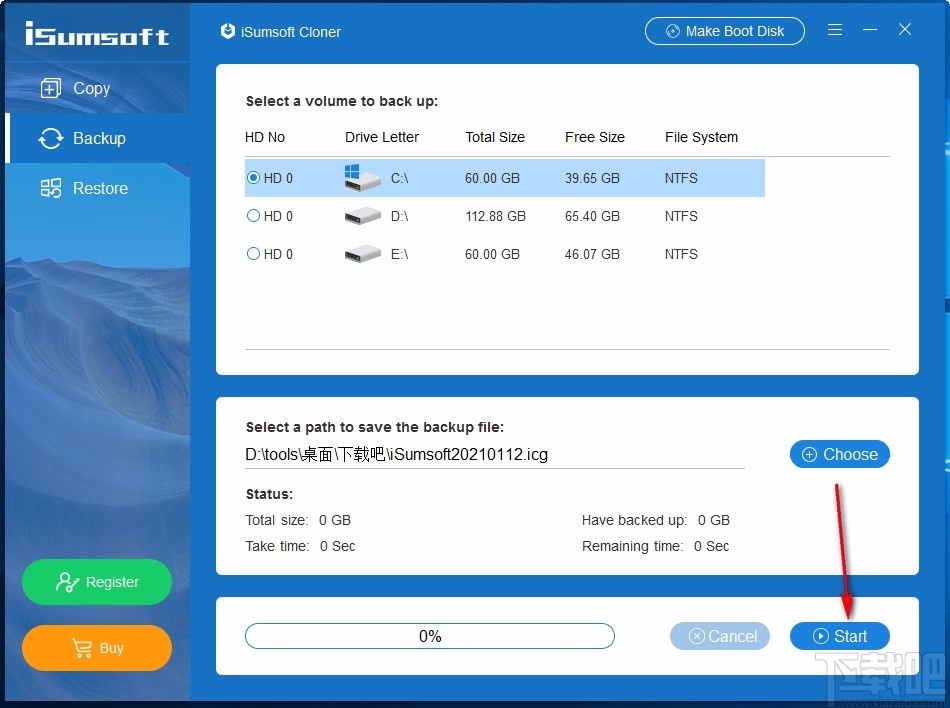Click the Have backed up: 0 GB text

pyautogui.click(x=656, y=520)
